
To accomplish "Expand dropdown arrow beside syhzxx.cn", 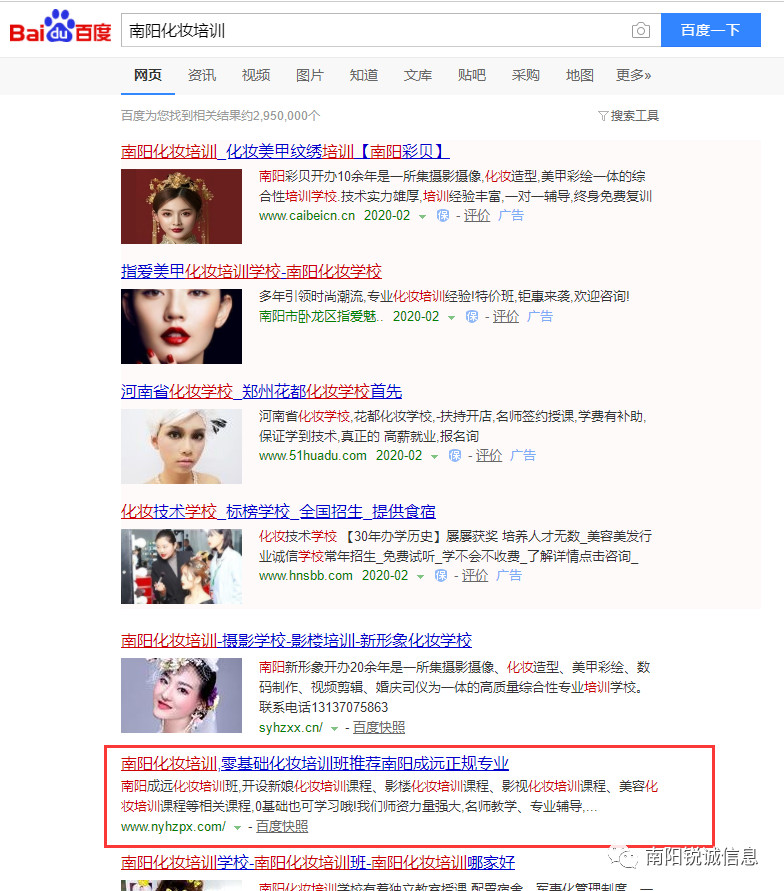I will pyautogui.click(x=334, y=728).
